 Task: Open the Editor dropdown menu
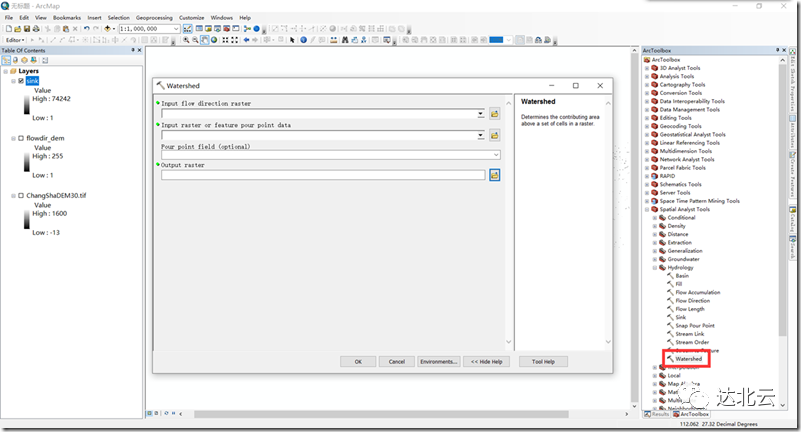(15, 40)
